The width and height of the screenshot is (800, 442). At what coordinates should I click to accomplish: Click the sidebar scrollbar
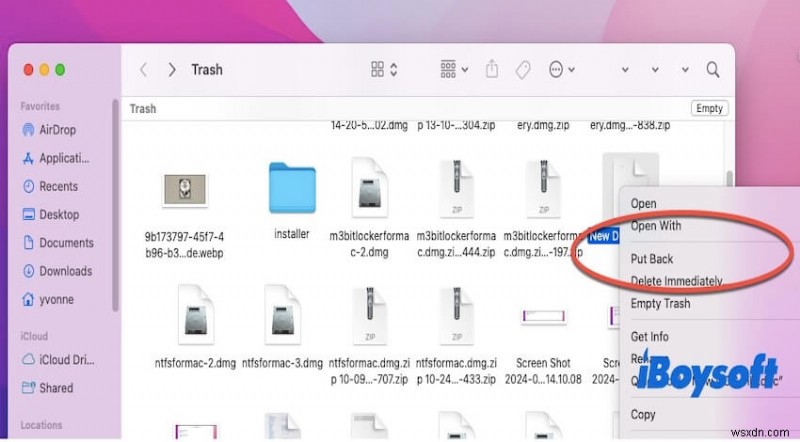tap(115, 205)
